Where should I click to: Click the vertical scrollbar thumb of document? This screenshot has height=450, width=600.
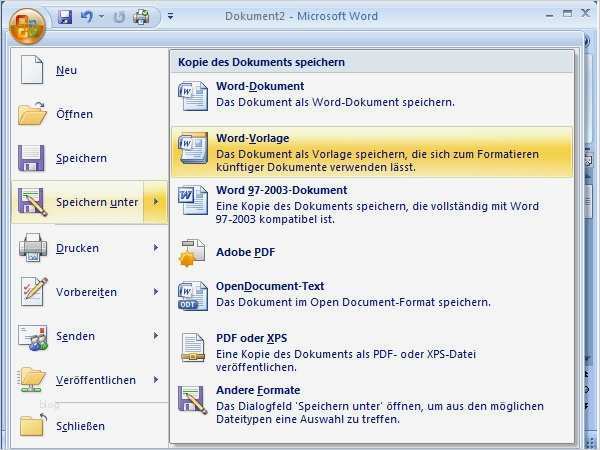click(590, 199)
